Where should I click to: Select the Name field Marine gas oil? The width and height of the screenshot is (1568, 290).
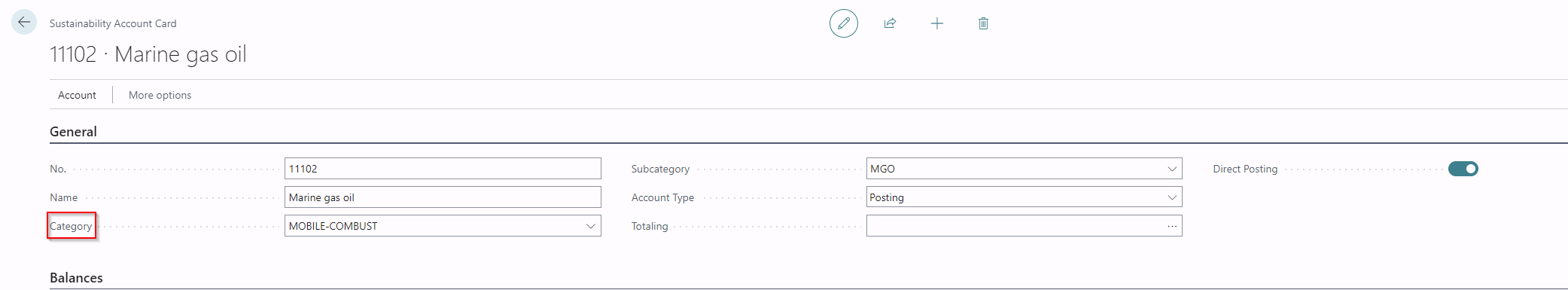click(443, 197)
